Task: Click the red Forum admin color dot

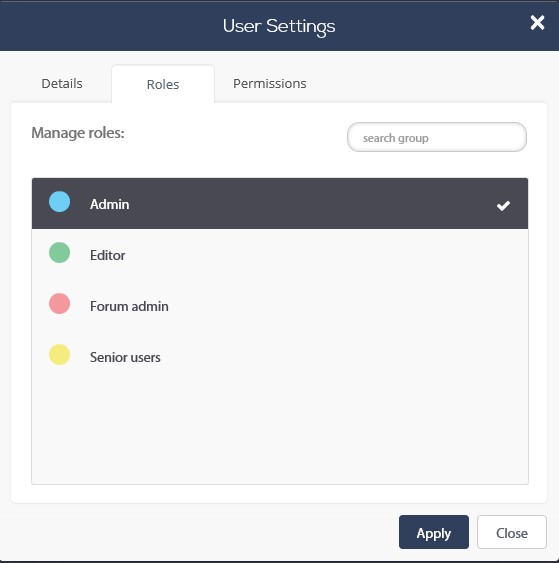Action: (x=60, y=303)
